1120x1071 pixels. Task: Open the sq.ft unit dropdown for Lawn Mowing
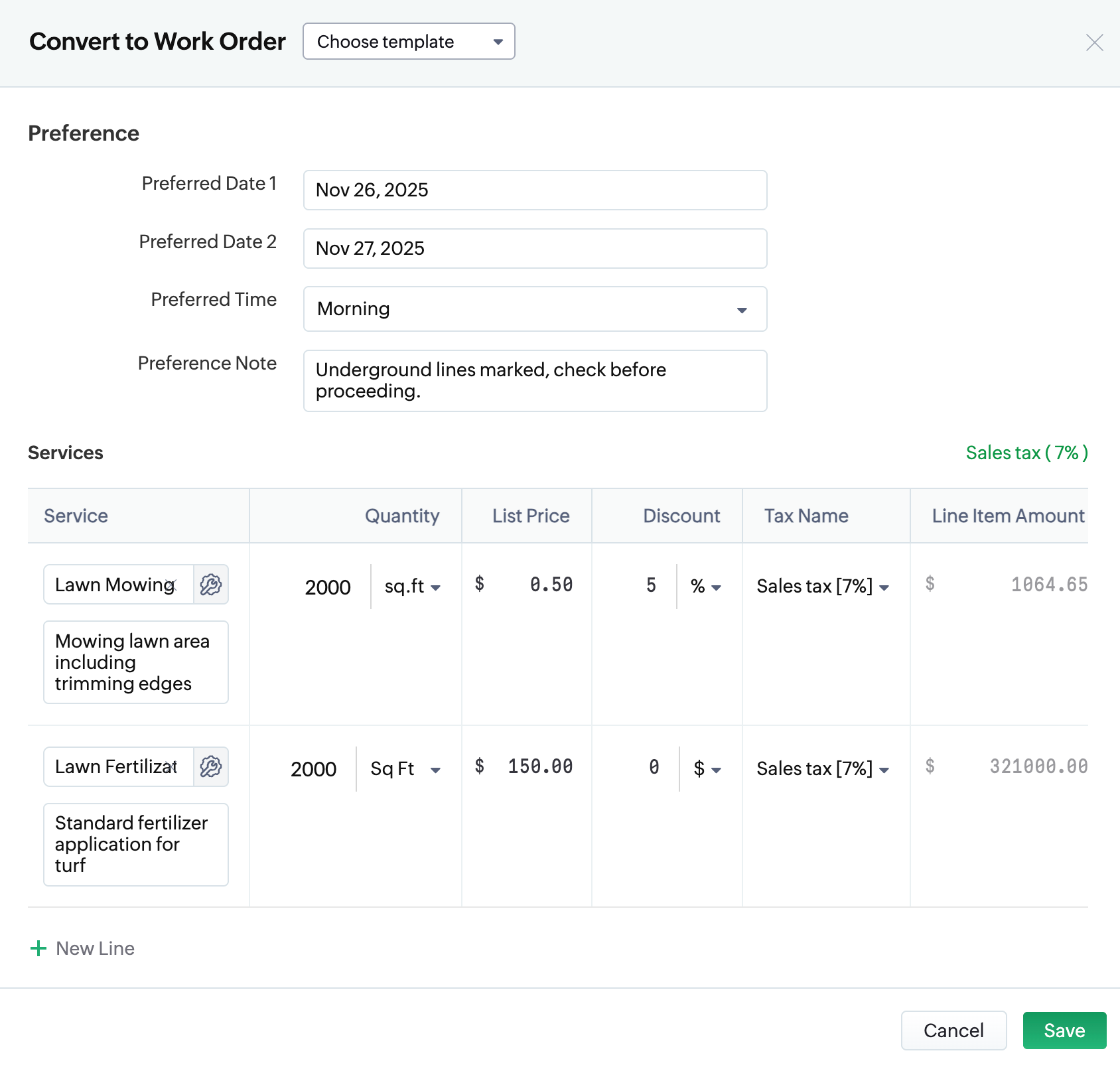tap(413, 587)
